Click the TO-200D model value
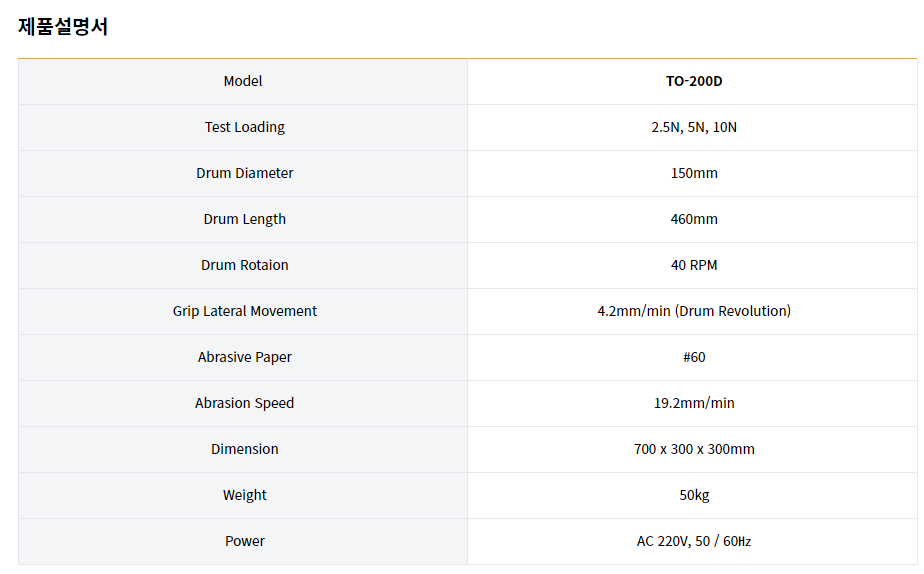The image size is (924, 574). [693, 81]
